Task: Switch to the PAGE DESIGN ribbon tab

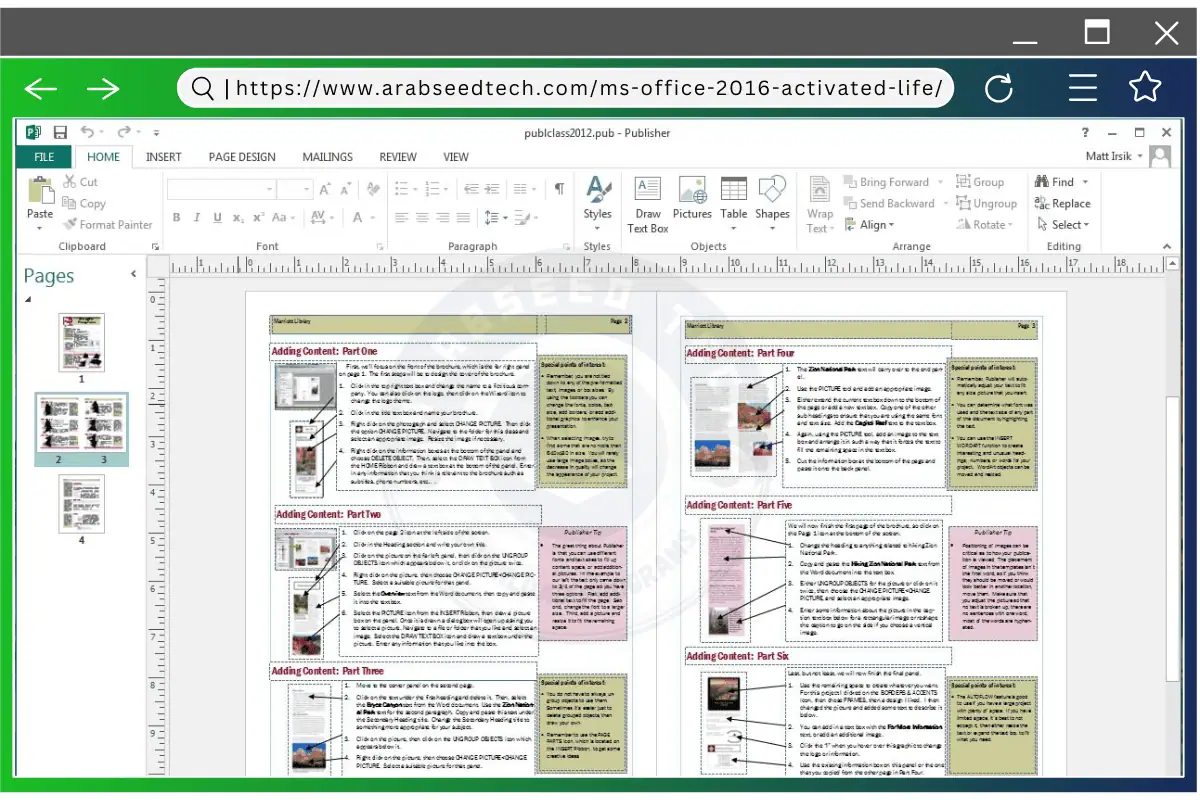Action: point(241,157)
